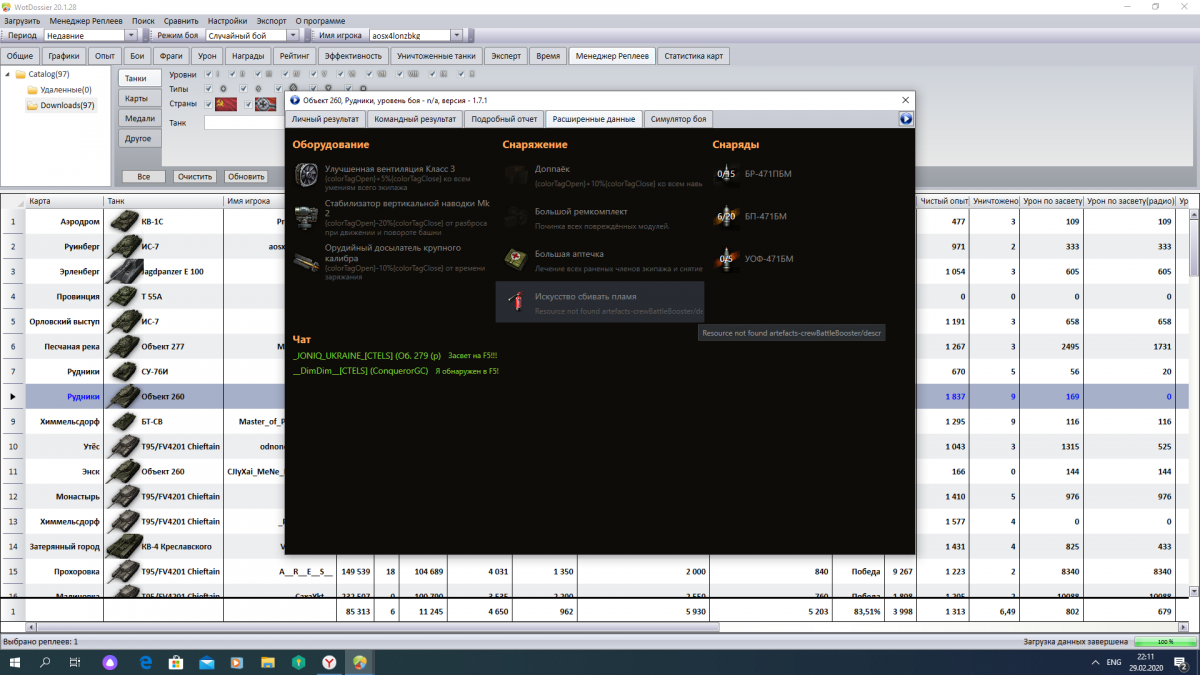The image size is (1200, 675).
Task: Click blue play arrow in dialog tab bar
Action: (905, 119)
